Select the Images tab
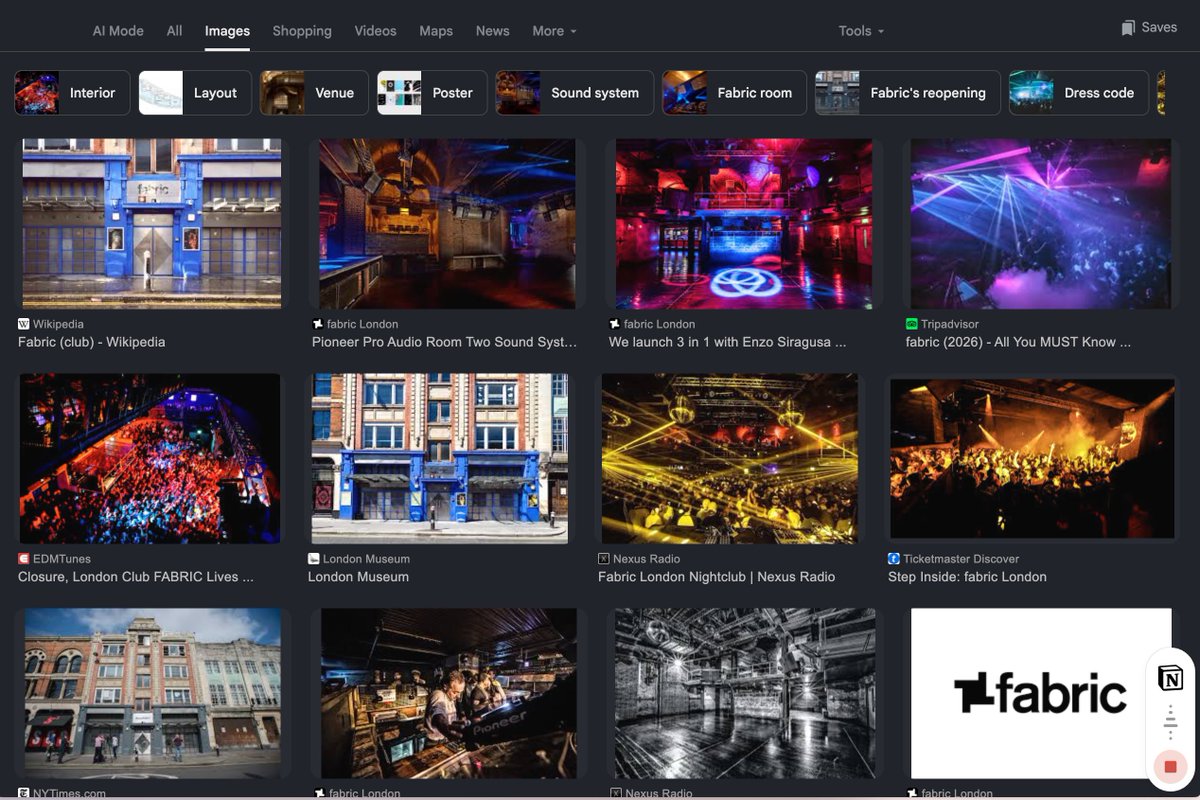The image size is (1200, 800). [x=227, y=31]
